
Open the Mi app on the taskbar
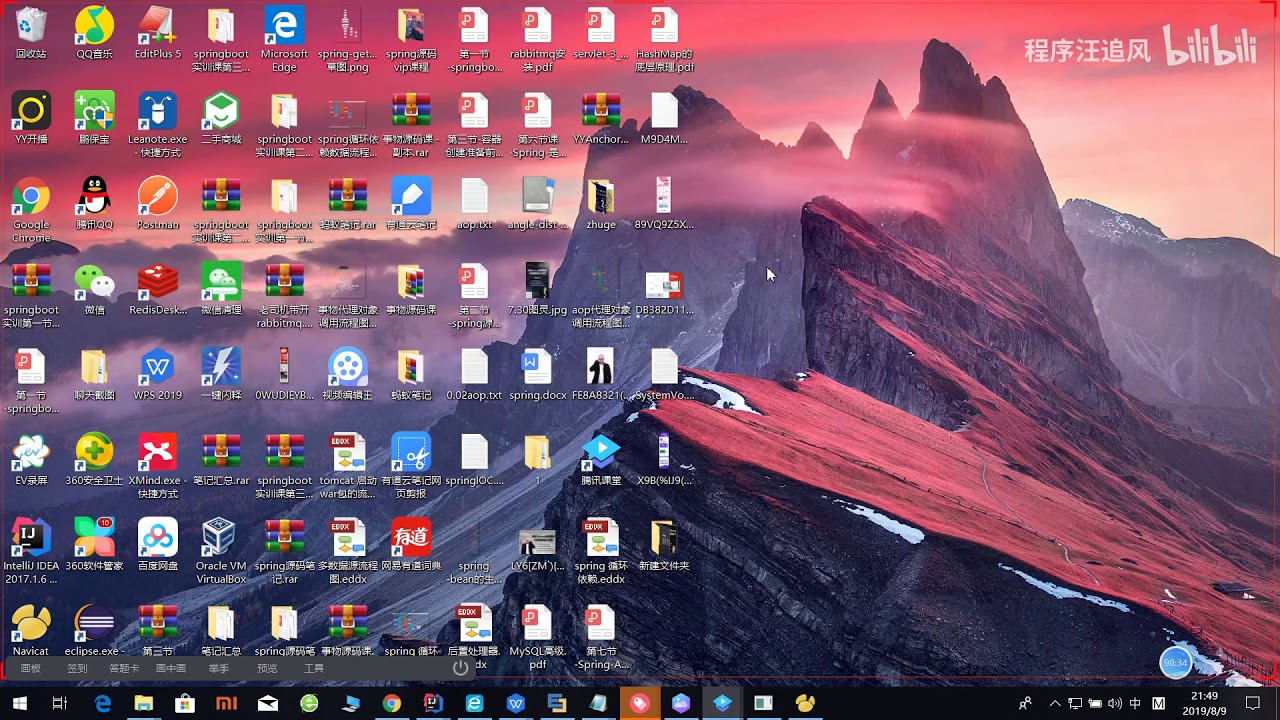pos(227,704)
